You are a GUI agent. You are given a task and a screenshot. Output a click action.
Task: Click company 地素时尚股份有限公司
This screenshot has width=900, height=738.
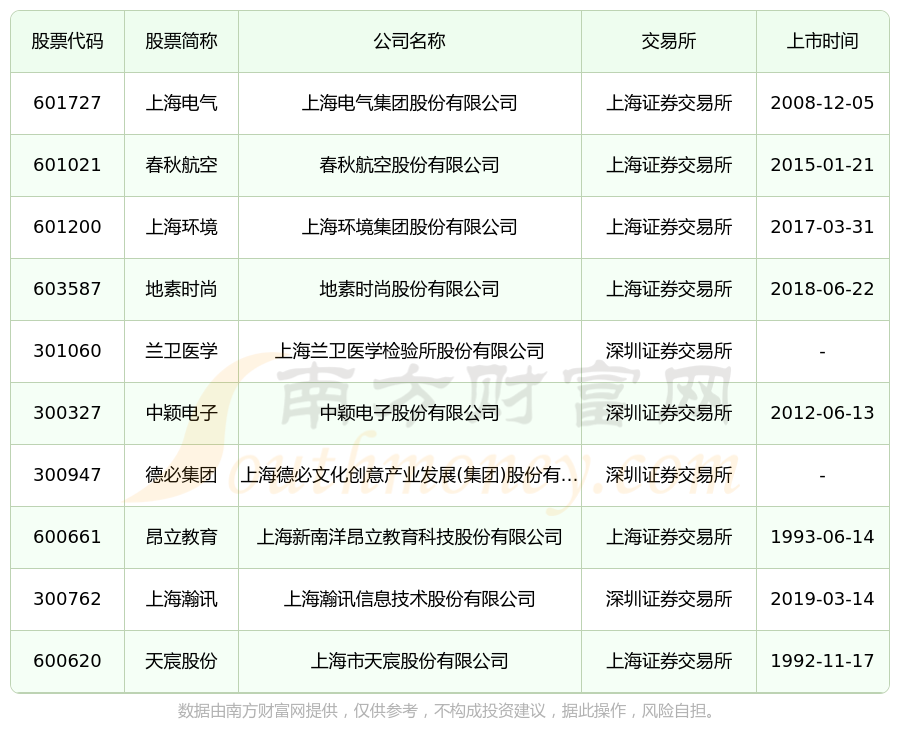point(410,289)
